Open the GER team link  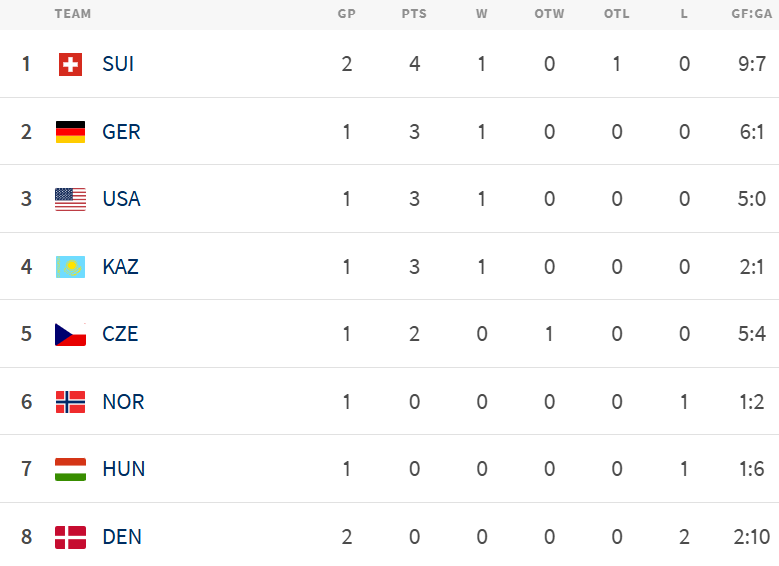click(x=121, y=132)
